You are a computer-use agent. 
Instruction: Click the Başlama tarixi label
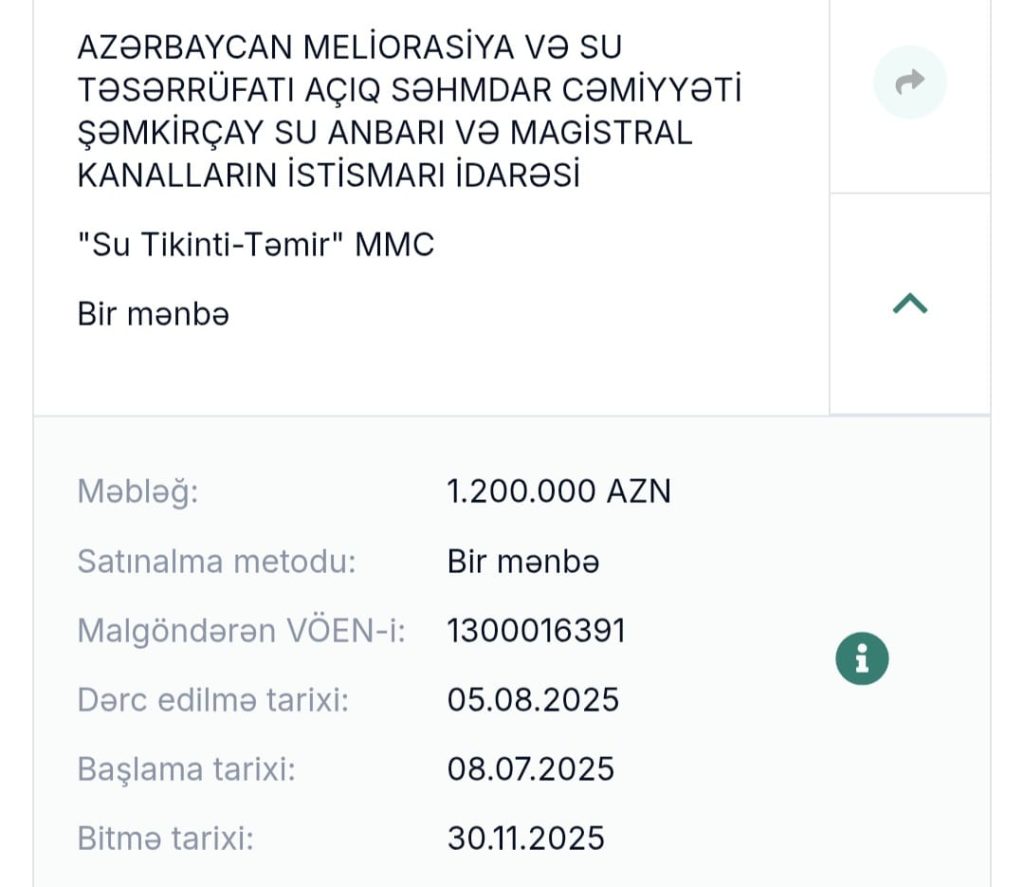(x=186, y=769)
